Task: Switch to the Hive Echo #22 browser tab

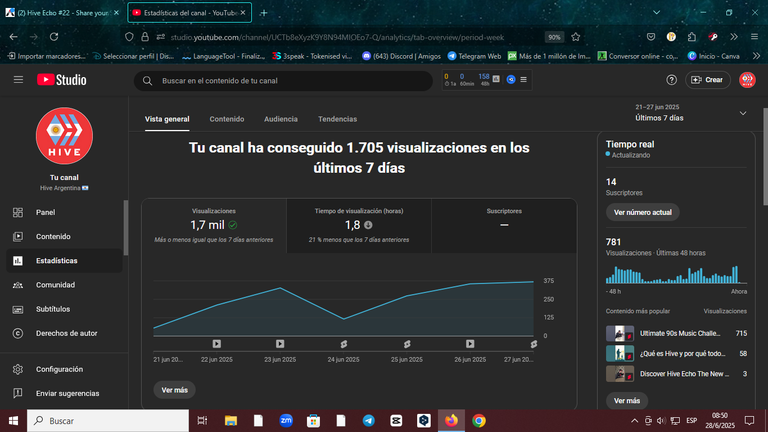Action: [x=62, y=13]
